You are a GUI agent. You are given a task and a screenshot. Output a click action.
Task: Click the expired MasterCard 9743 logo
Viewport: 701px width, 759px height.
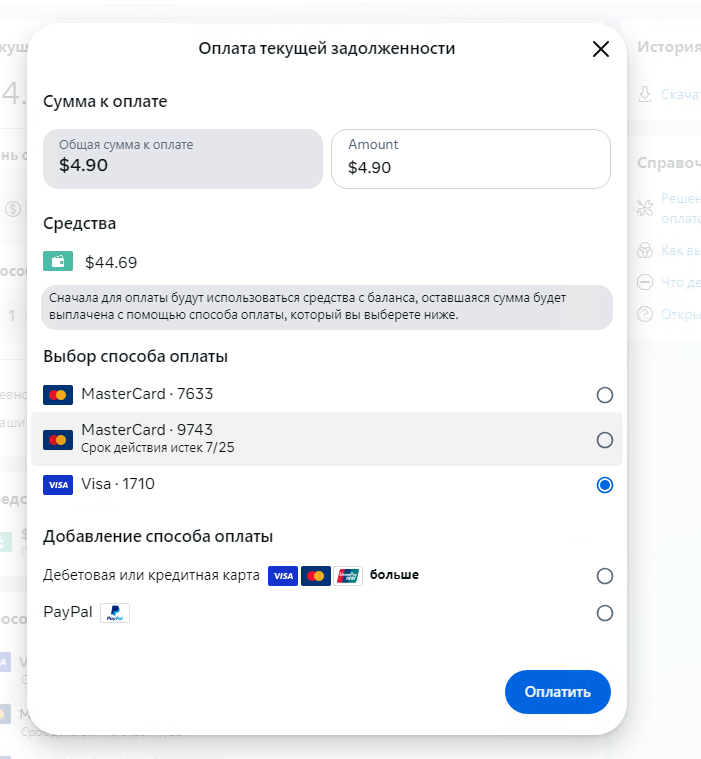click(58, 439)
